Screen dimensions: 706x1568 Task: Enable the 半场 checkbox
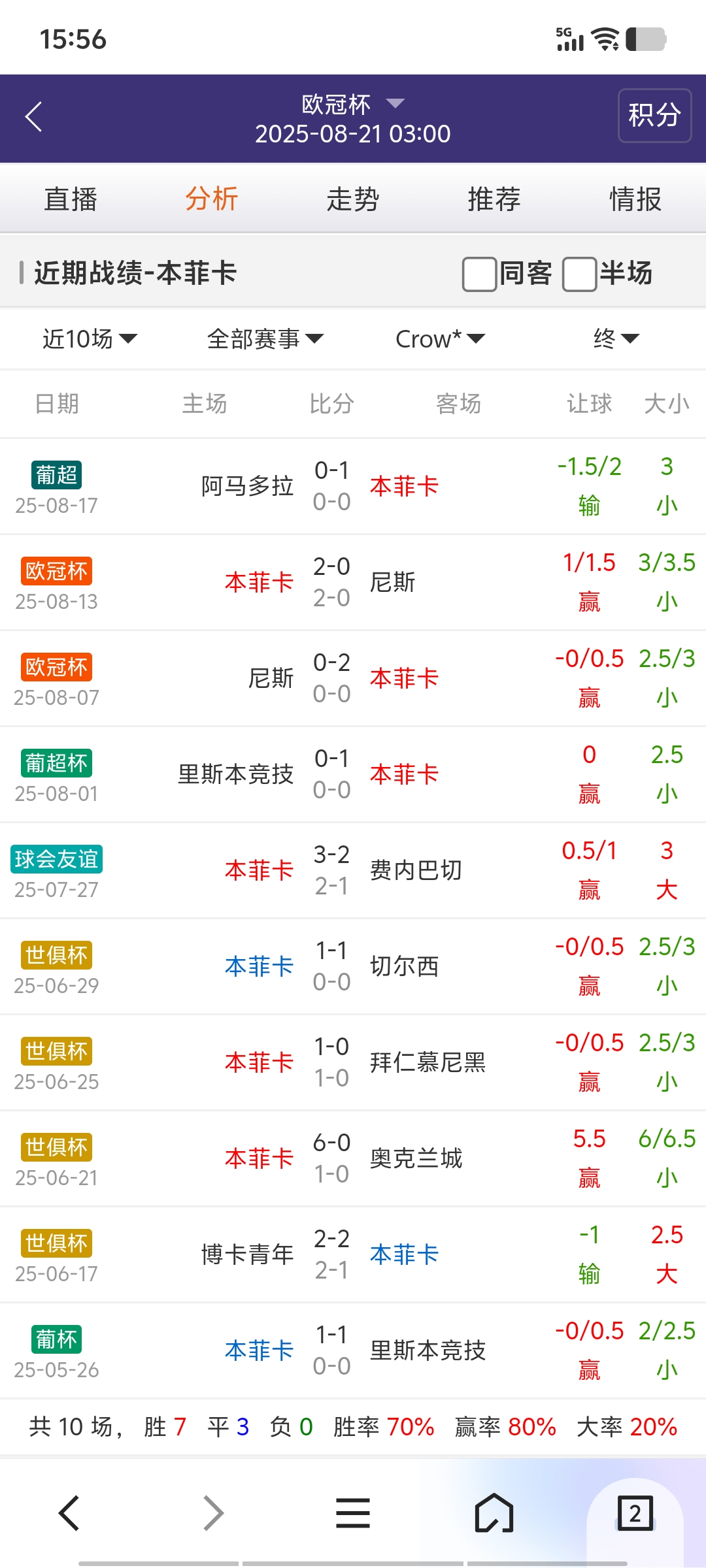tap(580, 274)
